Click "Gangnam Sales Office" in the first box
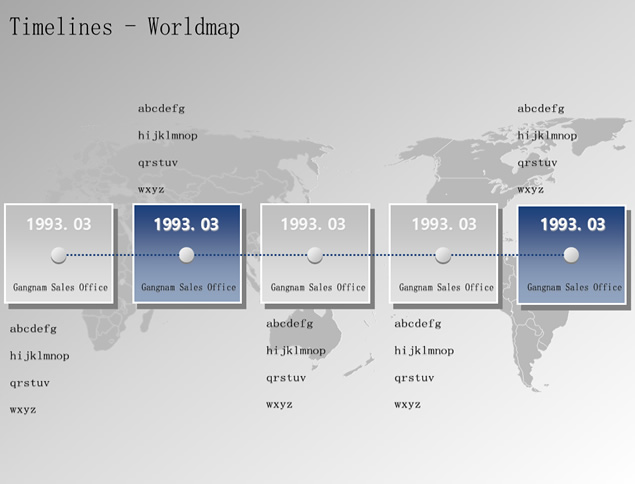 (x=60, y=288)
